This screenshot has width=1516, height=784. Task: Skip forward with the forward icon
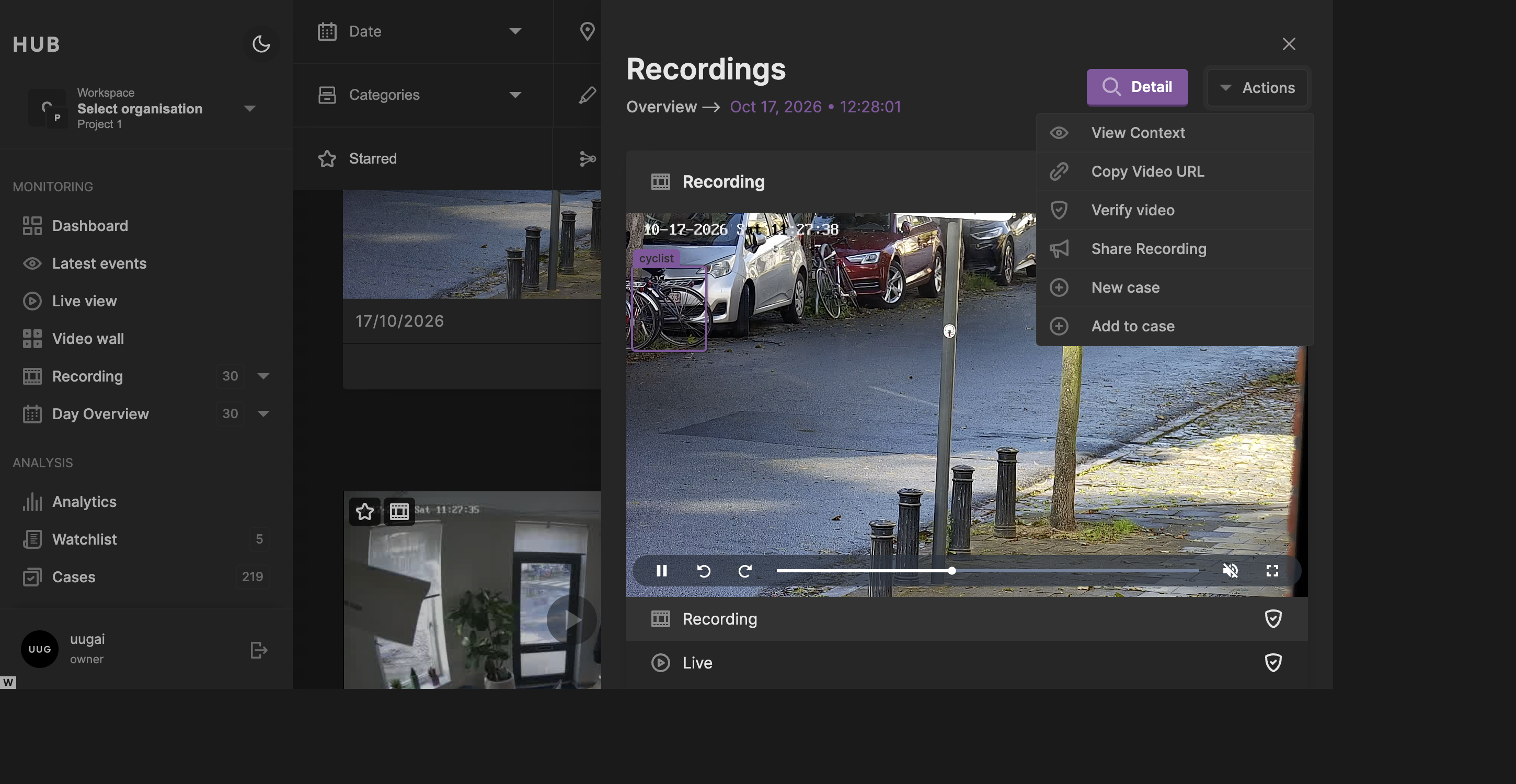(x=745, y=571)
